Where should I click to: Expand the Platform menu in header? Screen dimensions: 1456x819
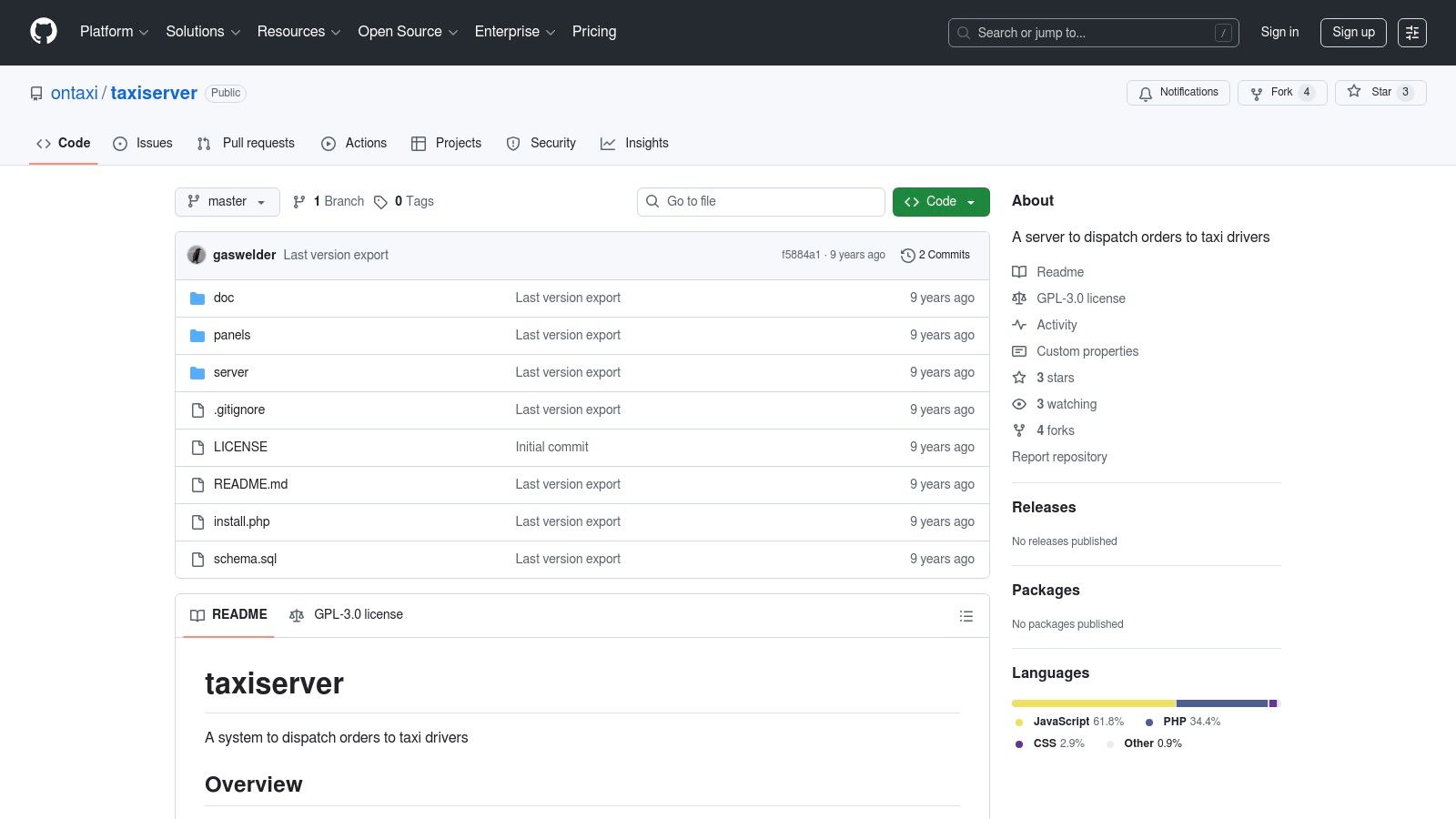[x=114, y=32]
